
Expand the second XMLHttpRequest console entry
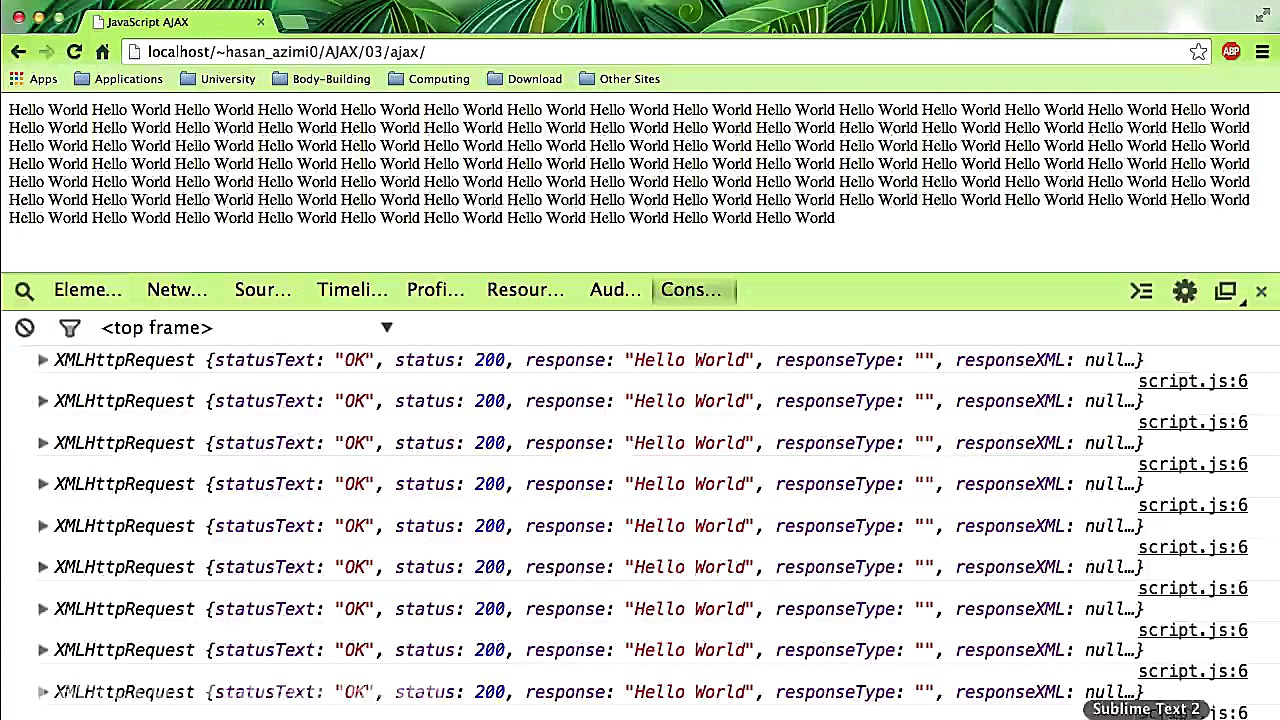43,401
